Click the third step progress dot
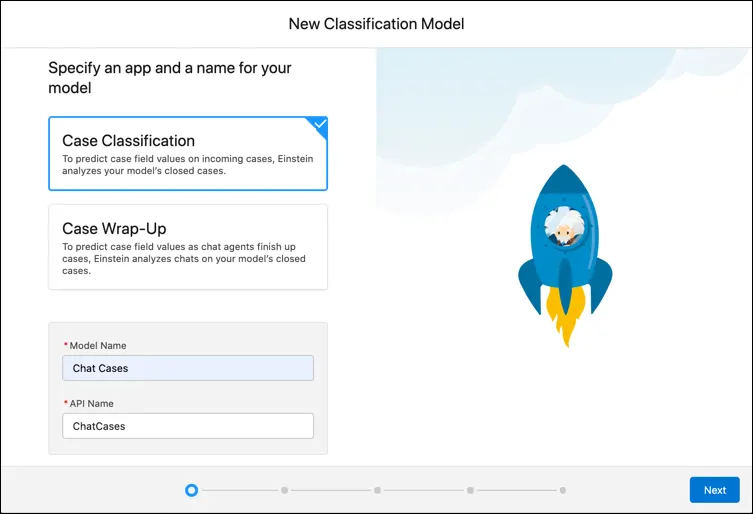The image size is (753, 514). point(377,490)
